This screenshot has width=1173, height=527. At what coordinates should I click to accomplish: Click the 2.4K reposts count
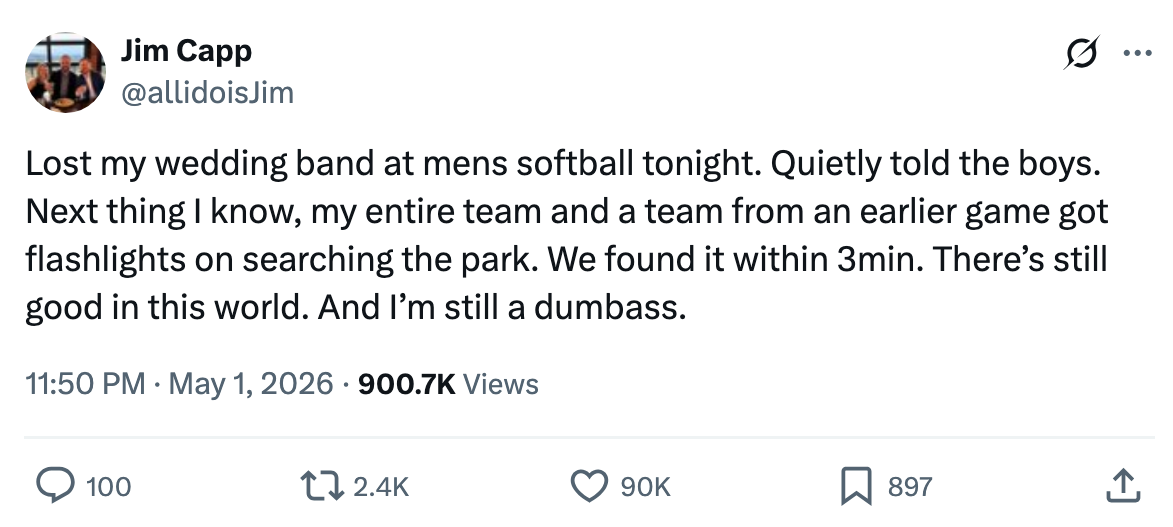tap(381, 487)
